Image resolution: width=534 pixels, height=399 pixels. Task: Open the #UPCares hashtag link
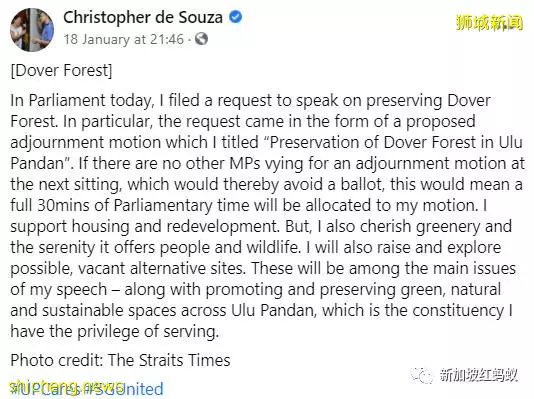click(45, 389)
